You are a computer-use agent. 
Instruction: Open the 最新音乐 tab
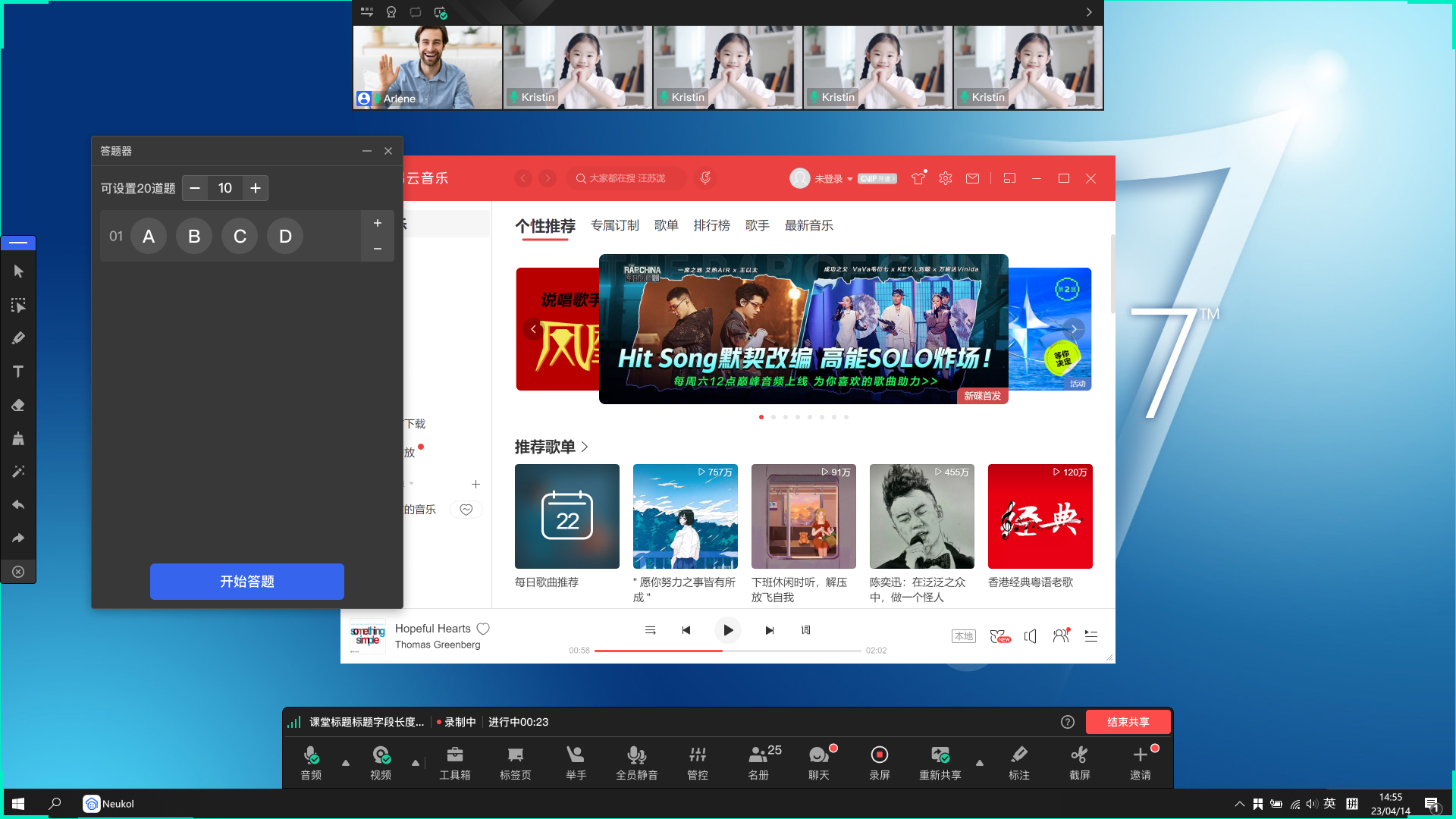[809, 225]
